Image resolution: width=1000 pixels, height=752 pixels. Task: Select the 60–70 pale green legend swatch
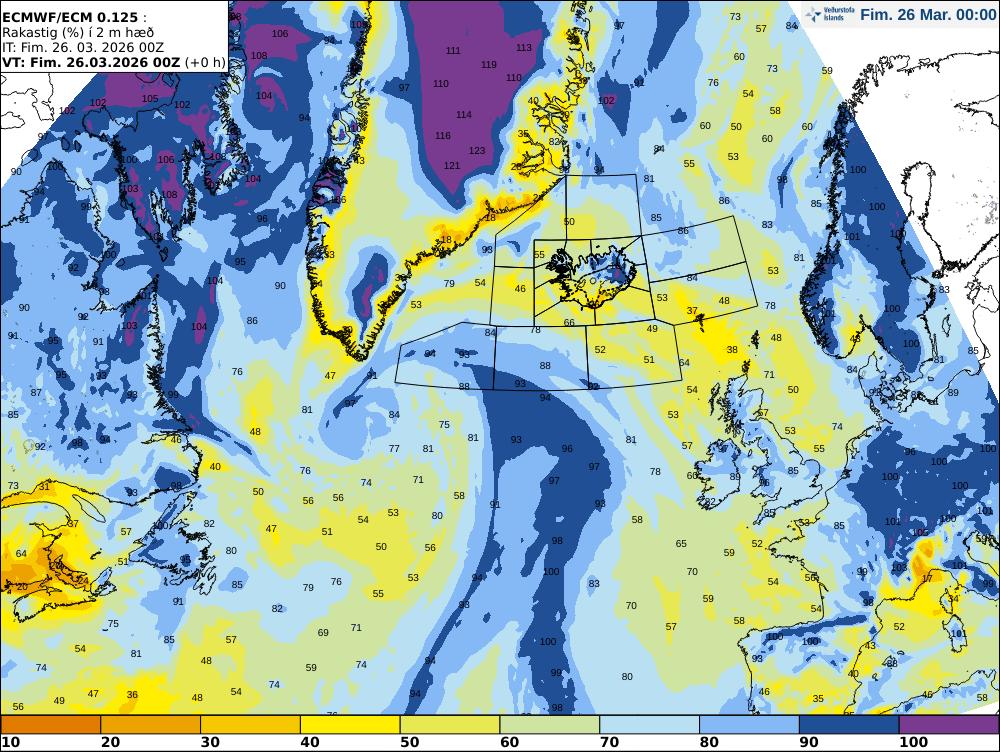tap(550, 725)
